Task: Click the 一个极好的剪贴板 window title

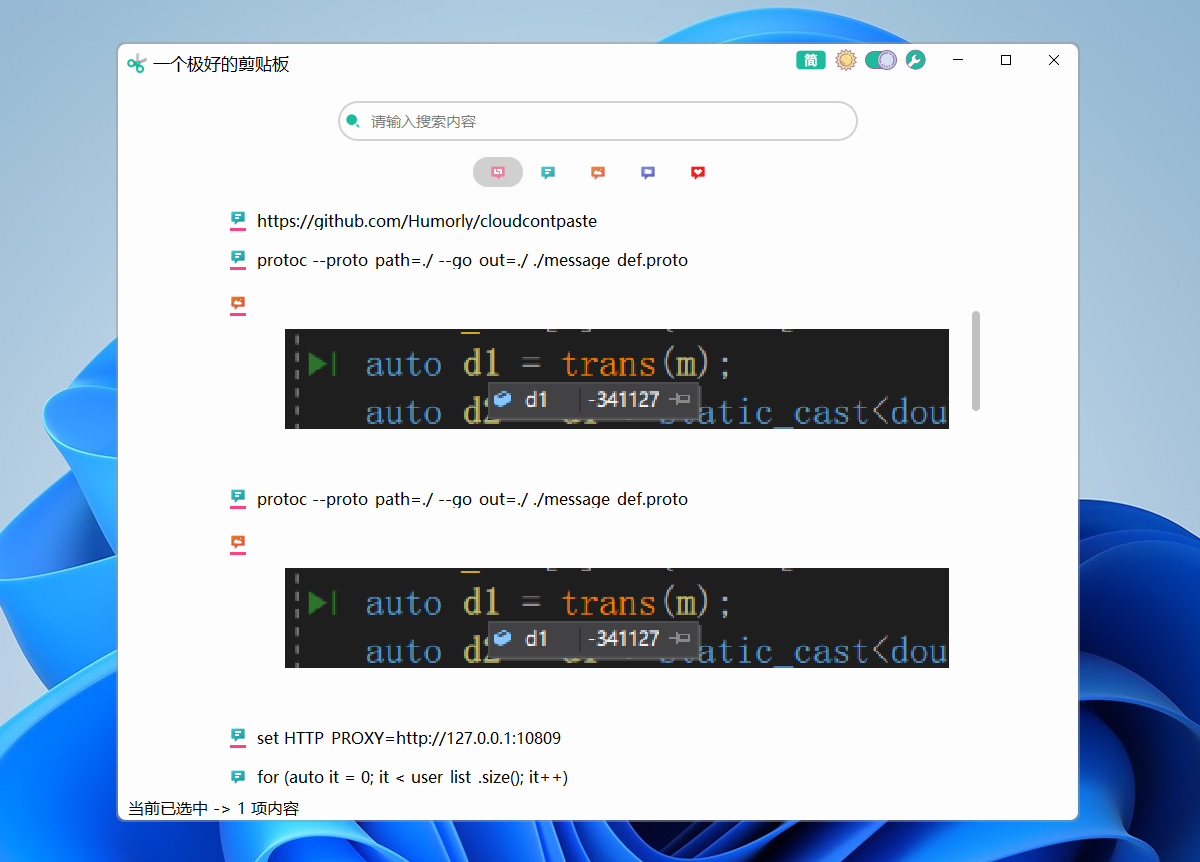Action: click(221, 64)
